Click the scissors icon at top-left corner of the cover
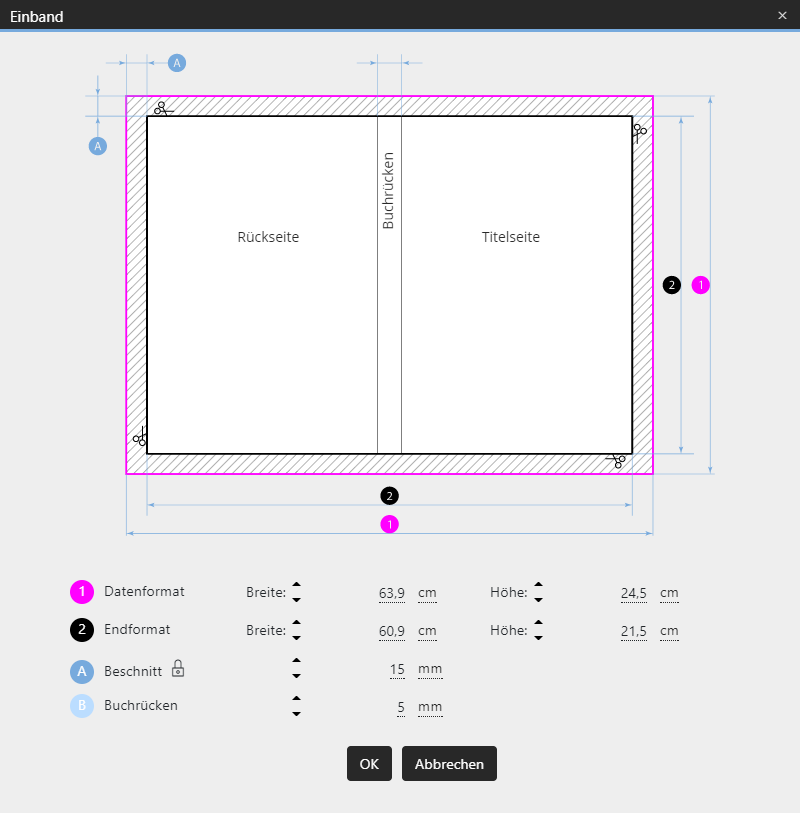 point(163,109)
